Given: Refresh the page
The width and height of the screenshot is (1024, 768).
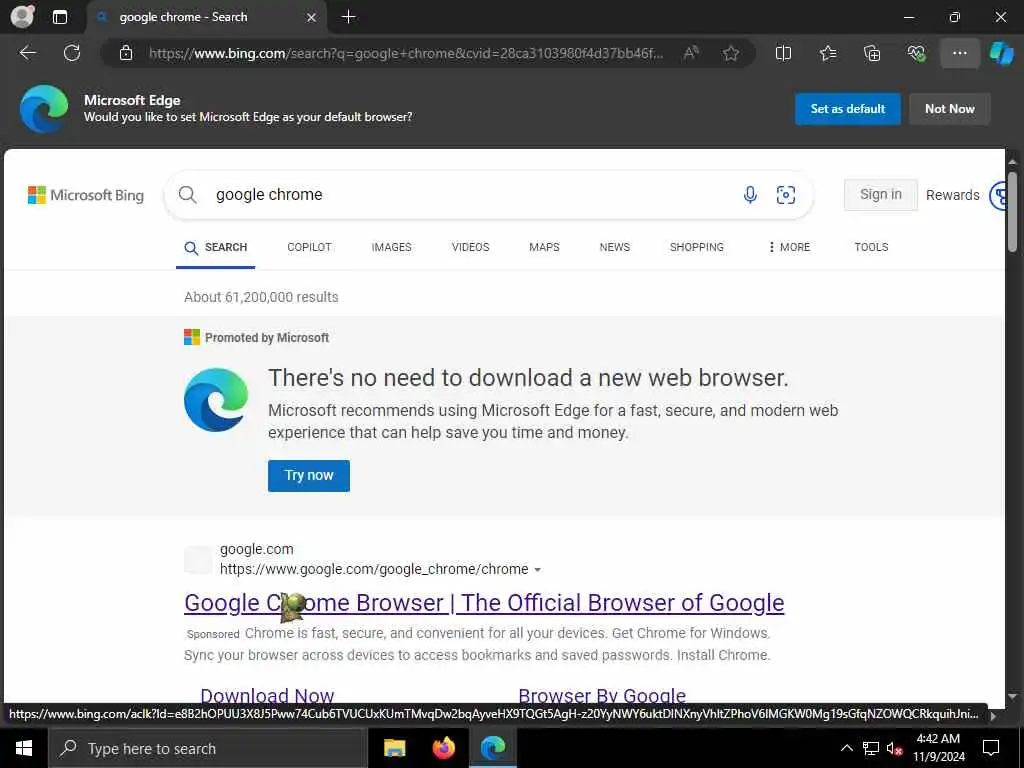Looking at the screenshot, I should pos(72,53).
